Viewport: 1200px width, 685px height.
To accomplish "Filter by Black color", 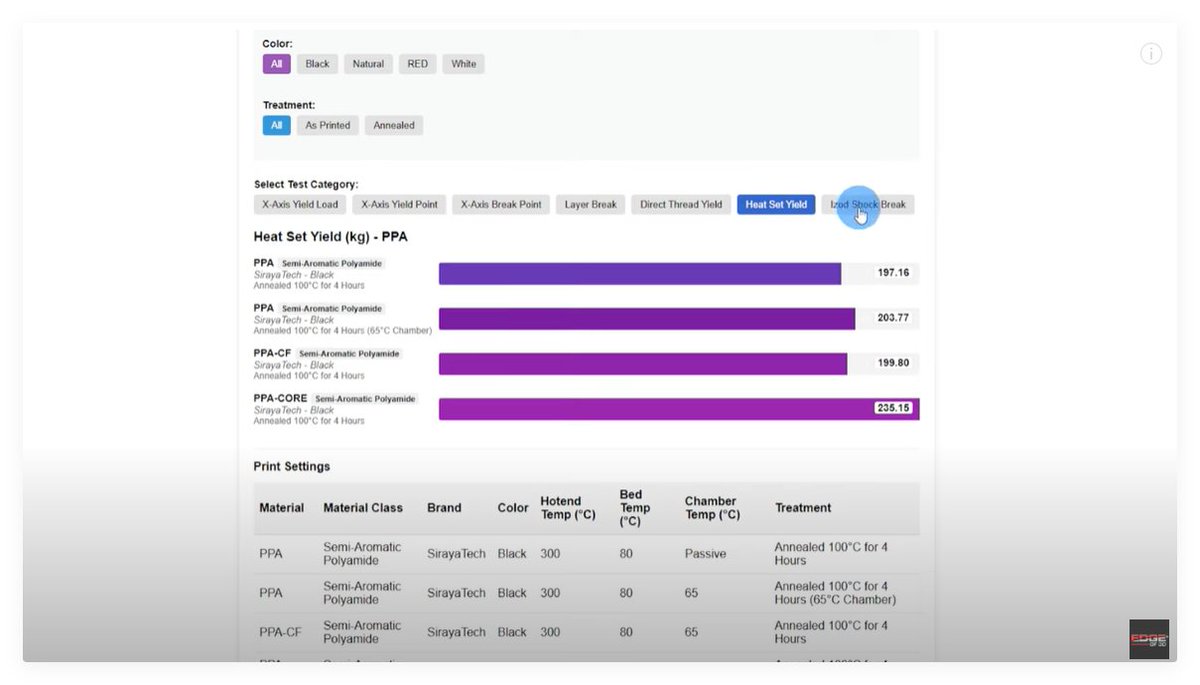I will (x=318, y=64).
